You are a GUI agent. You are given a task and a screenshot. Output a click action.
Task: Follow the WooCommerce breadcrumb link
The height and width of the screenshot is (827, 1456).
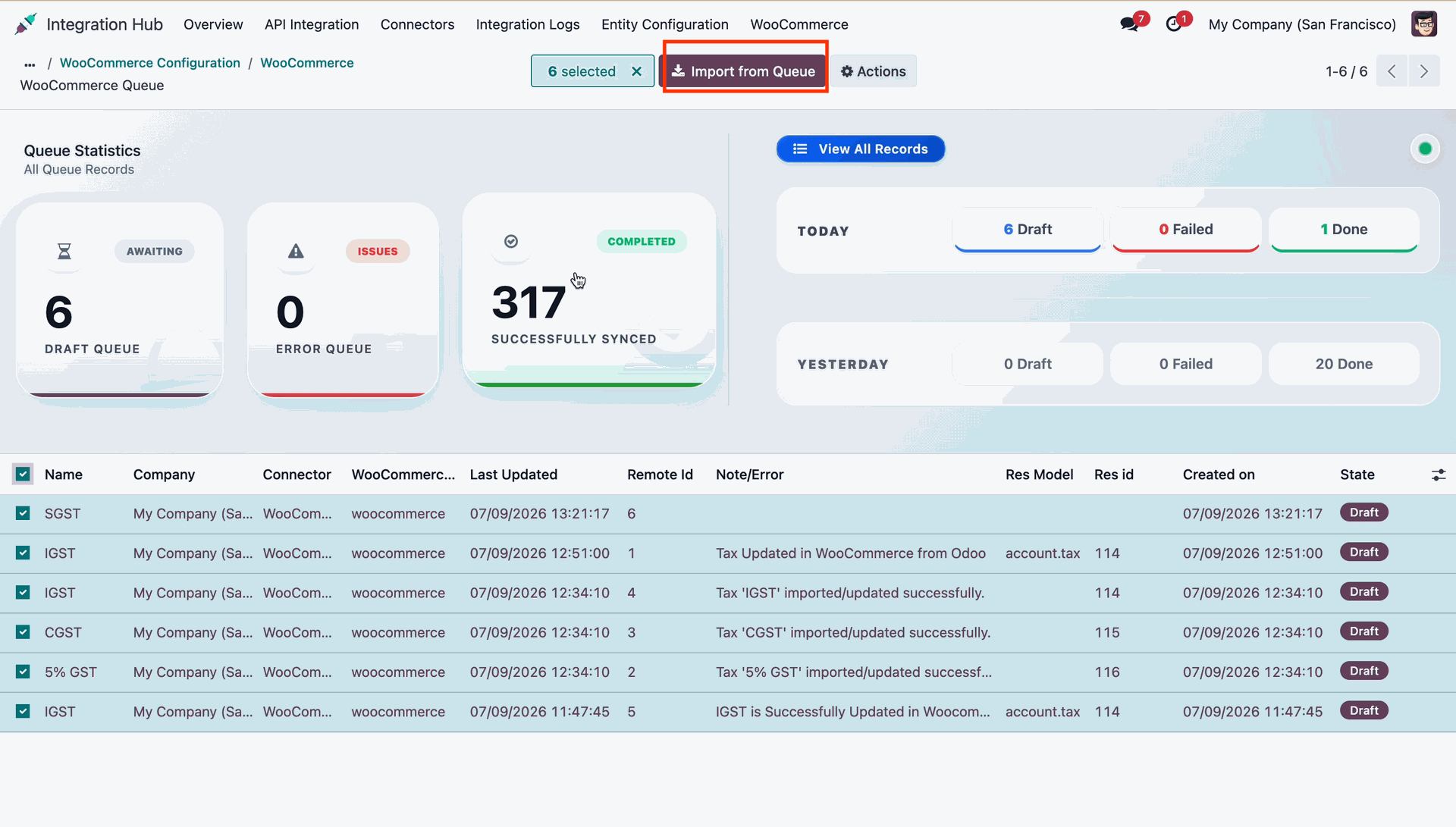[307, 63]
